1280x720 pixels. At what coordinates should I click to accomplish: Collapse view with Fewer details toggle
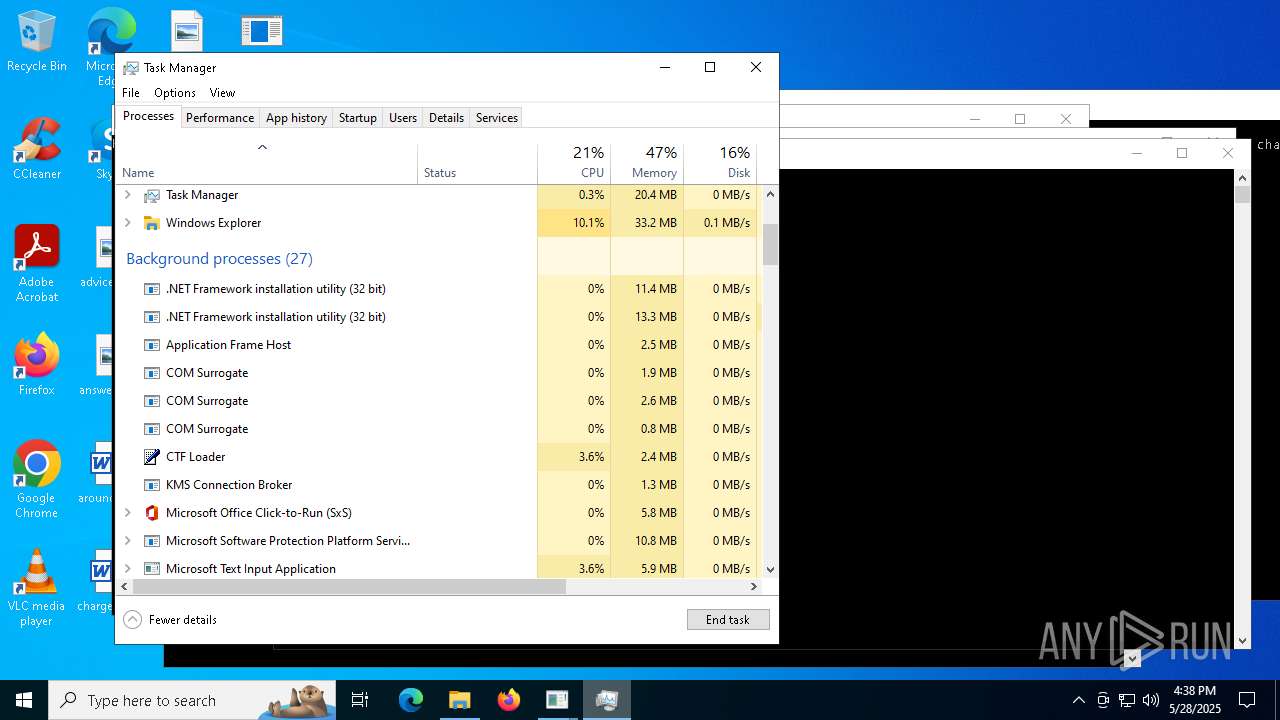(x=170, y=620)
